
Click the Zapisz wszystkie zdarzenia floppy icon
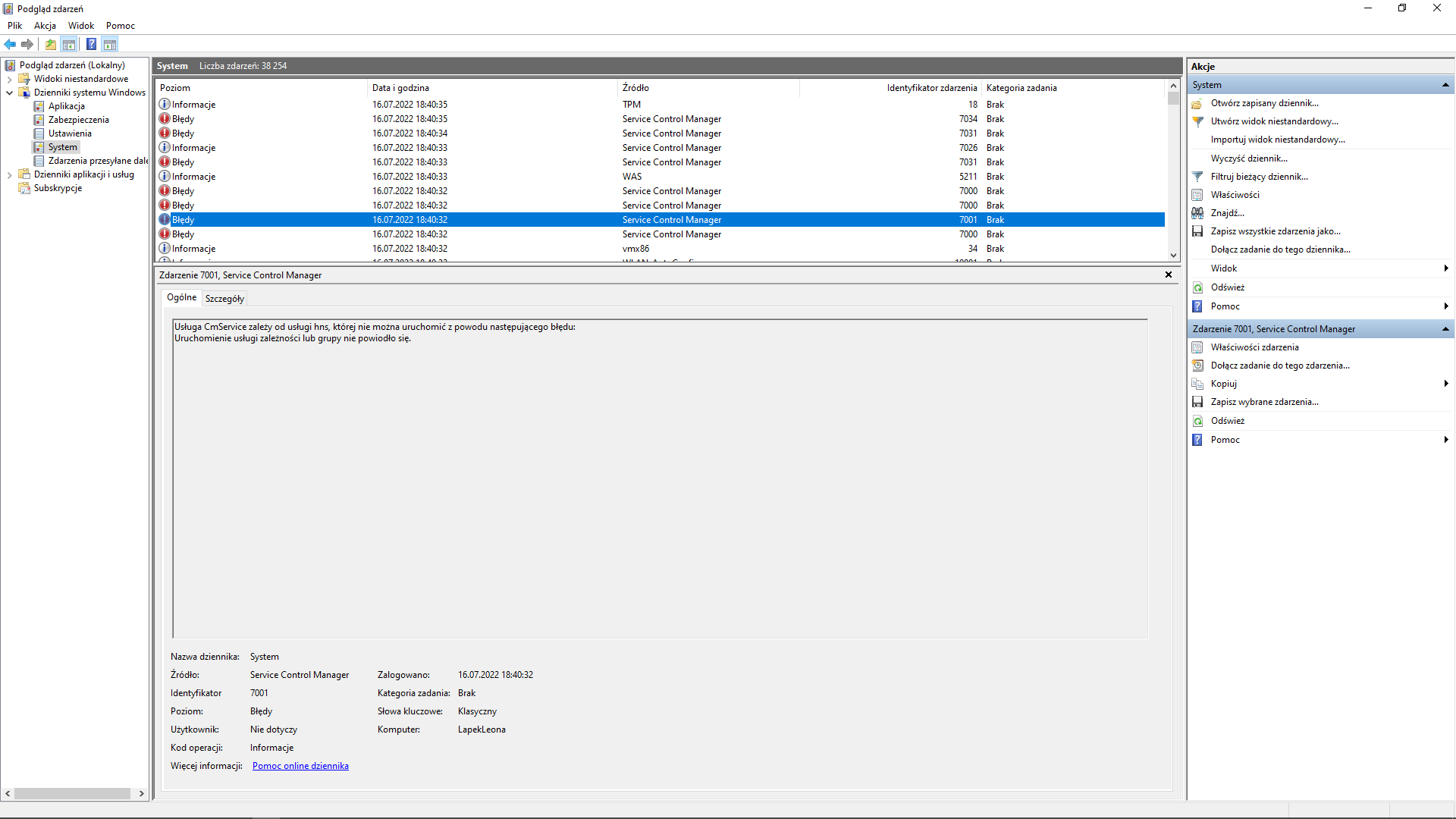coord(1197,231)
